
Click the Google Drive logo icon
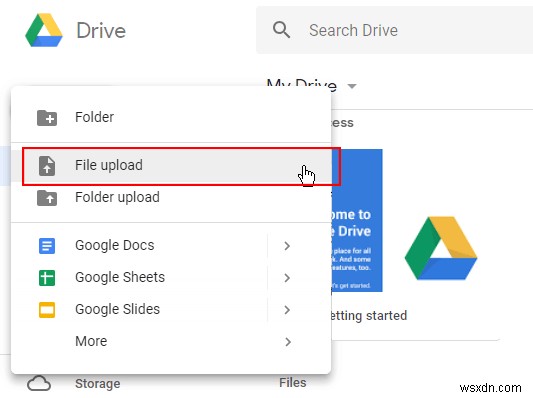pos(44,30)
